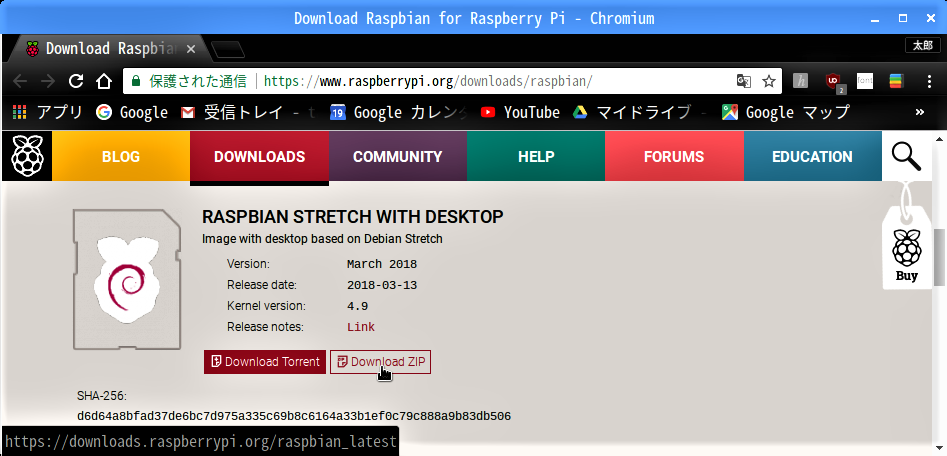Open the FORUMS navigation tab
The image size is (947, 456).
[674, 156]
